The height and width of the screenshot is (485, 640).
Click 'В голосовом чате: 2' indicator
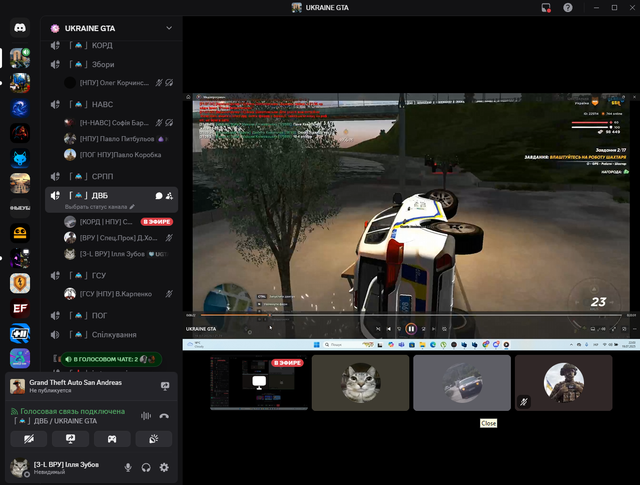coord(111,359)
